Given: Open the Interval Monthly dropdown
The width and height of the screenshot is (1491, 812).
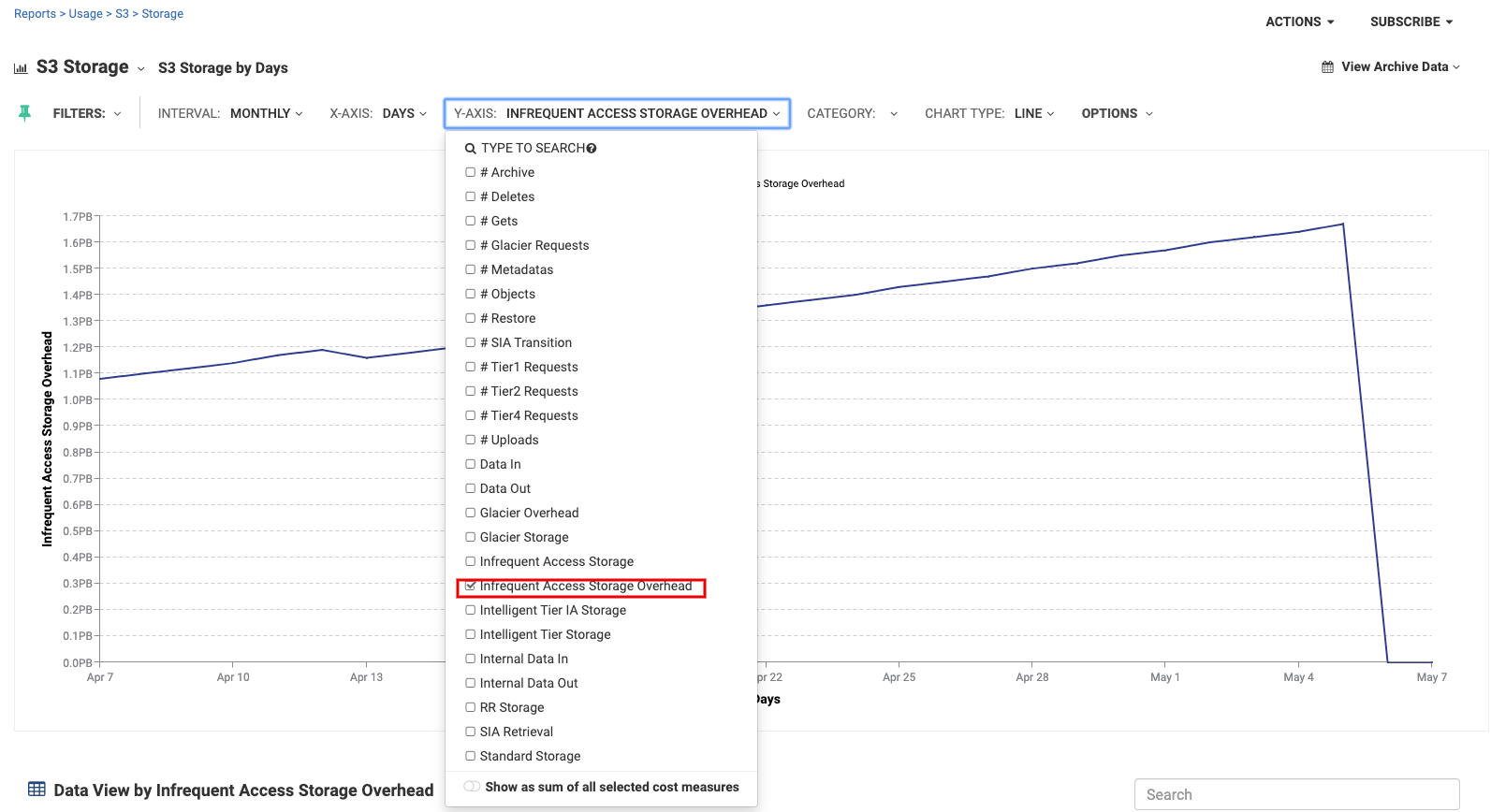Looking at the screenshot, I should [230, 113].
